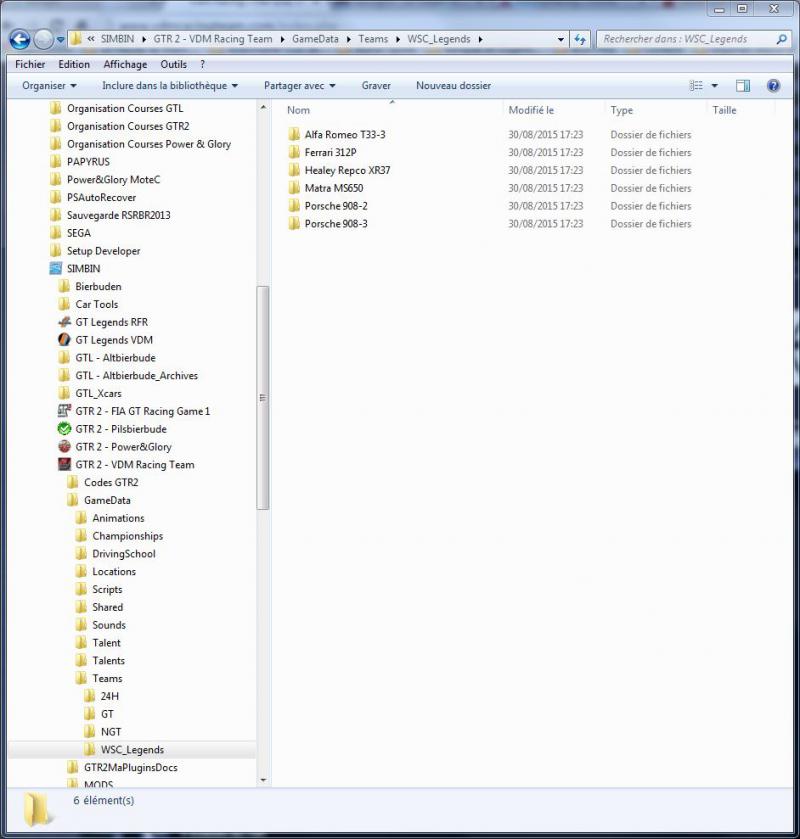The width and height of the screenshot is (800, 839).
Task: Sort by Taille column header
Action: coord(724,110)
